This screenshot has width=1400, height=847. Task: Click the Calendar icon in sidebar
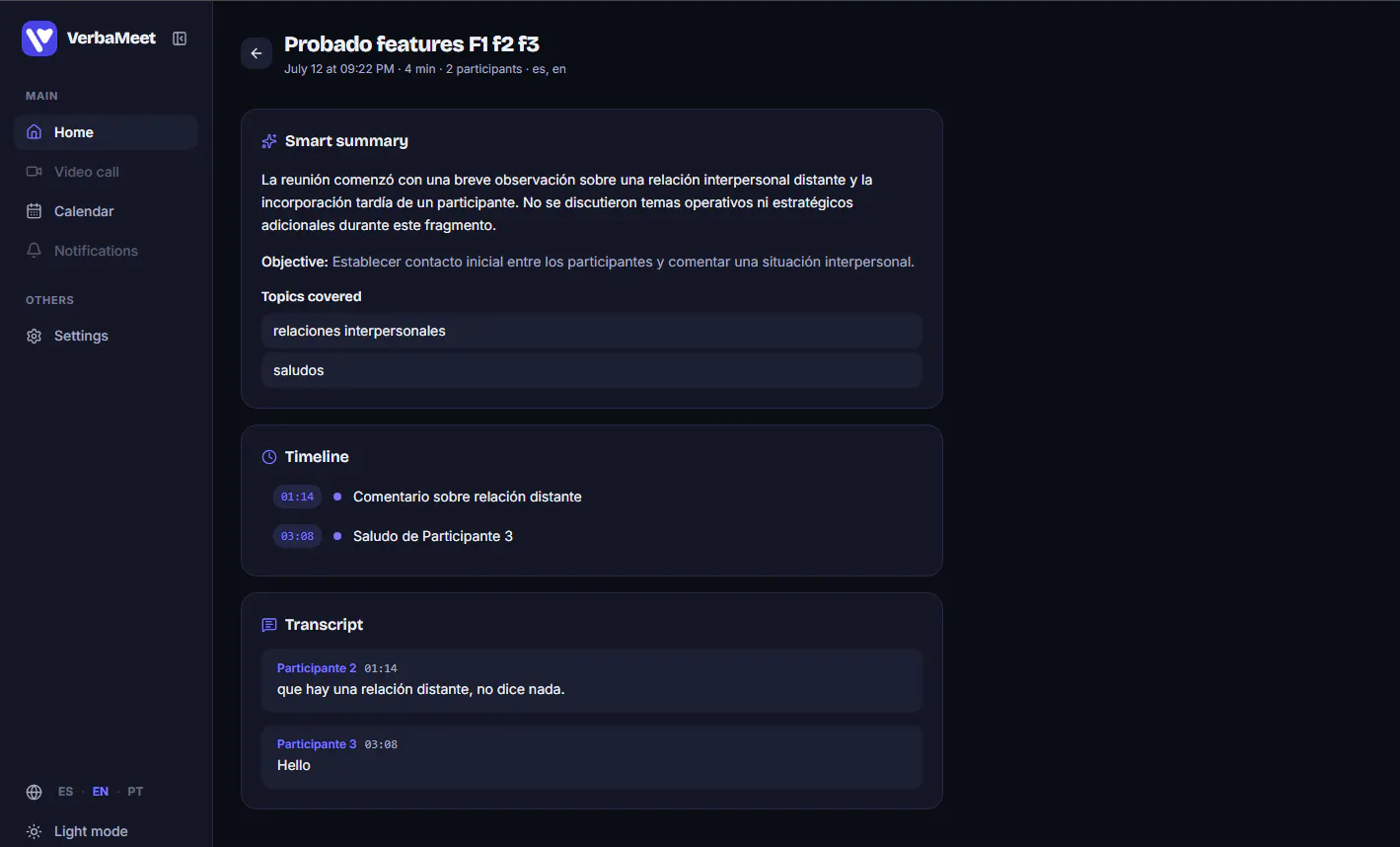click(x=35, y=211)
